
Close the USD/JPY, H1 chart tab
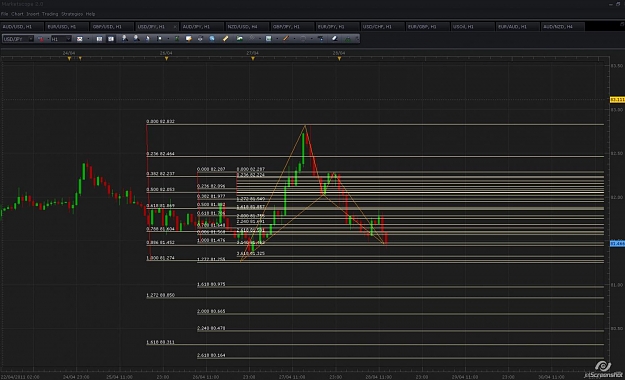click(x=175, y=27)
